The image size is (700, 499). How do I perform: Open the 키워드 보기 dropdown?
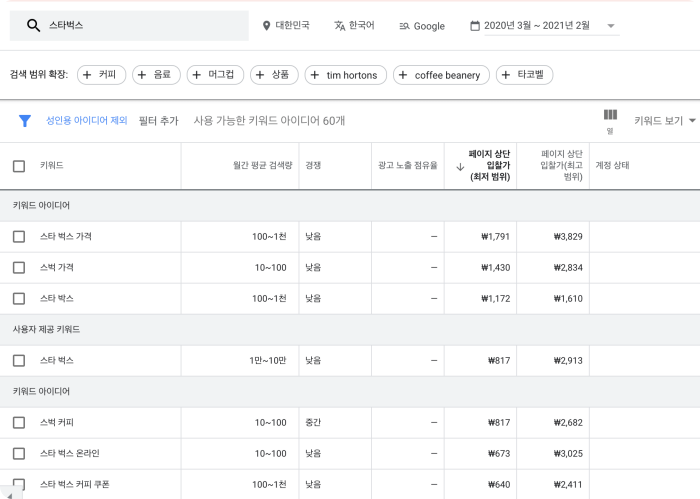pos(665,121)
